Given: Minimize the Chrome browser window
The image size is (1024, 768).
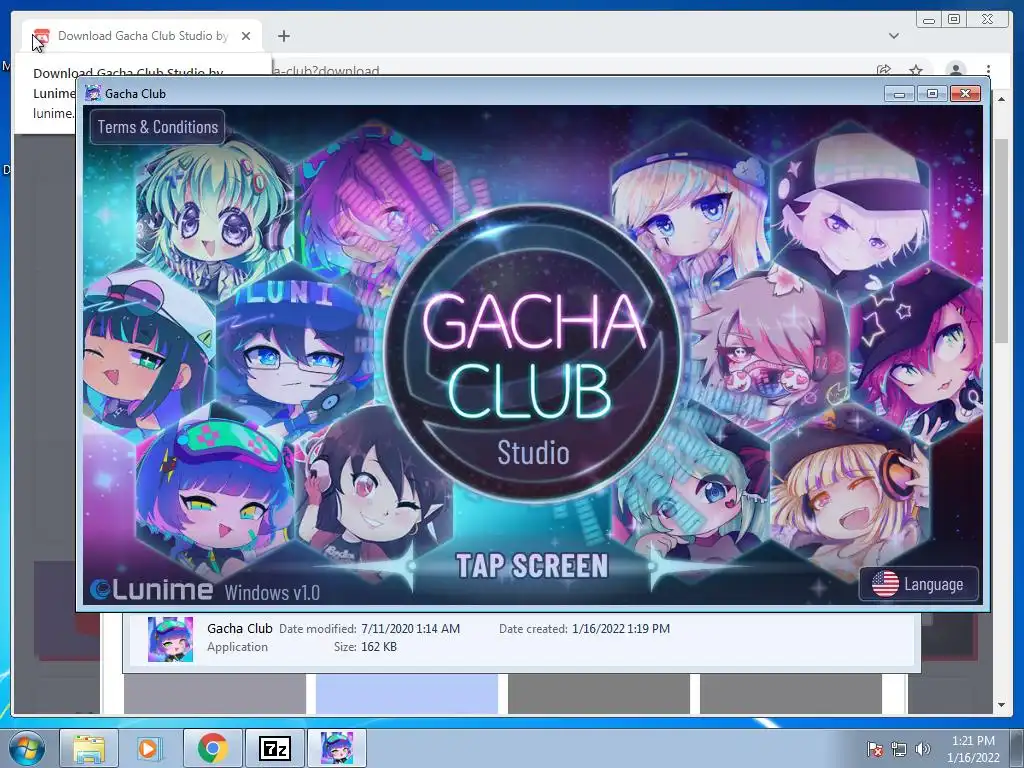Looking at the screenshot, I should 929,20.
